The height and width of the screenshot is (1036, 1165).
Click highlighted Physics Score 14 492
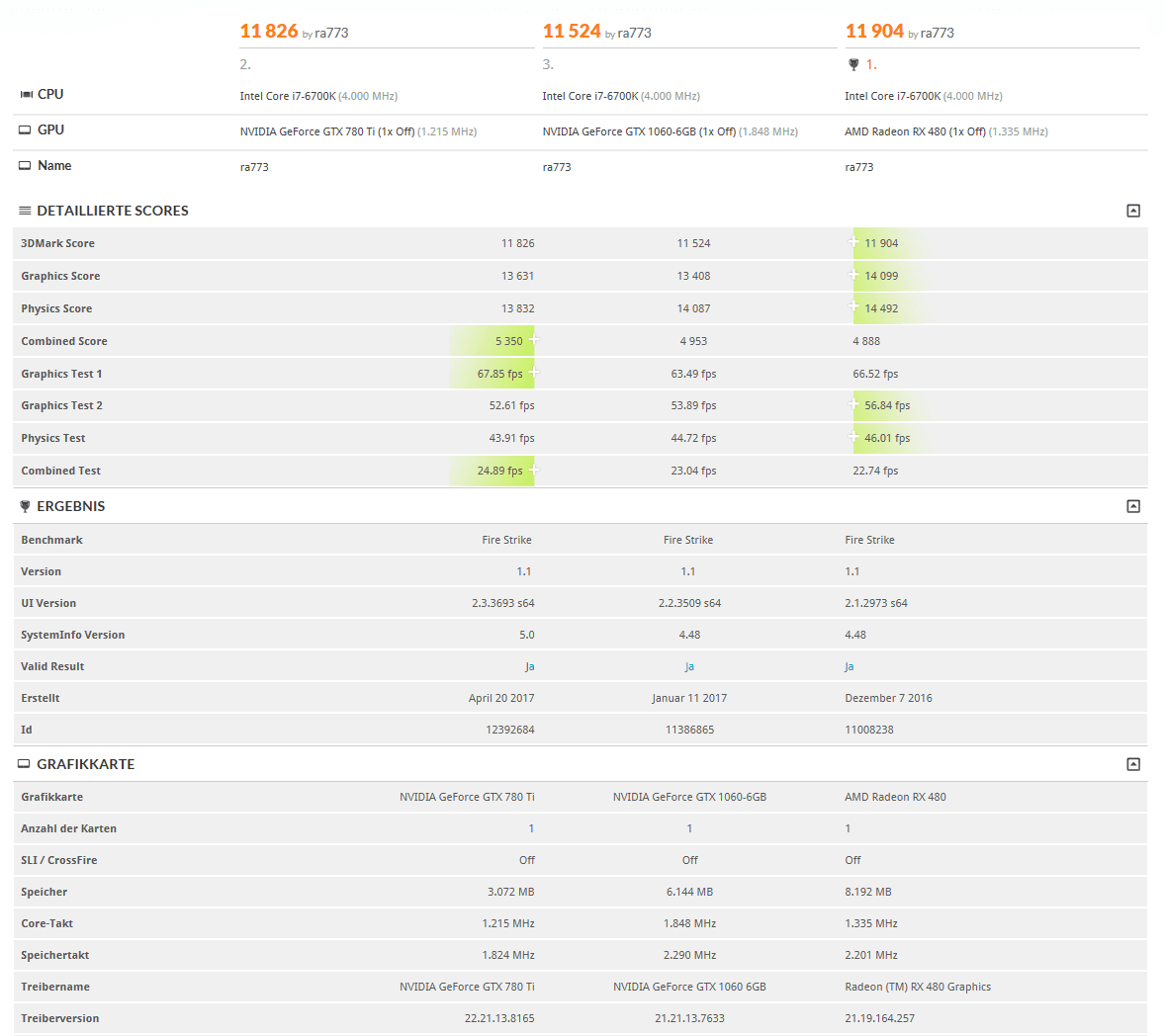click(881, 309)
